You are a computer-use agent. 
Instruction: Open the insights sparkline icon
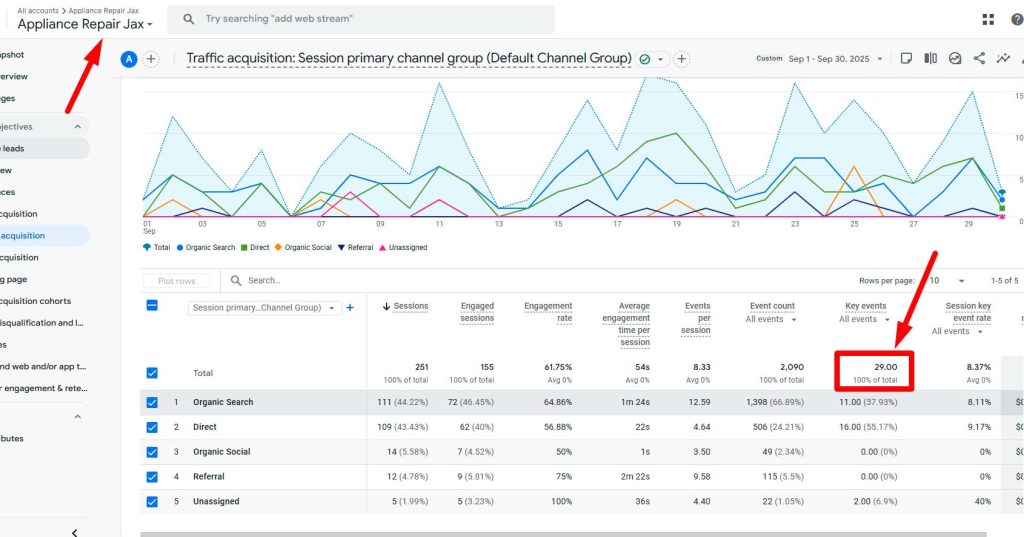coord(1003,59)
